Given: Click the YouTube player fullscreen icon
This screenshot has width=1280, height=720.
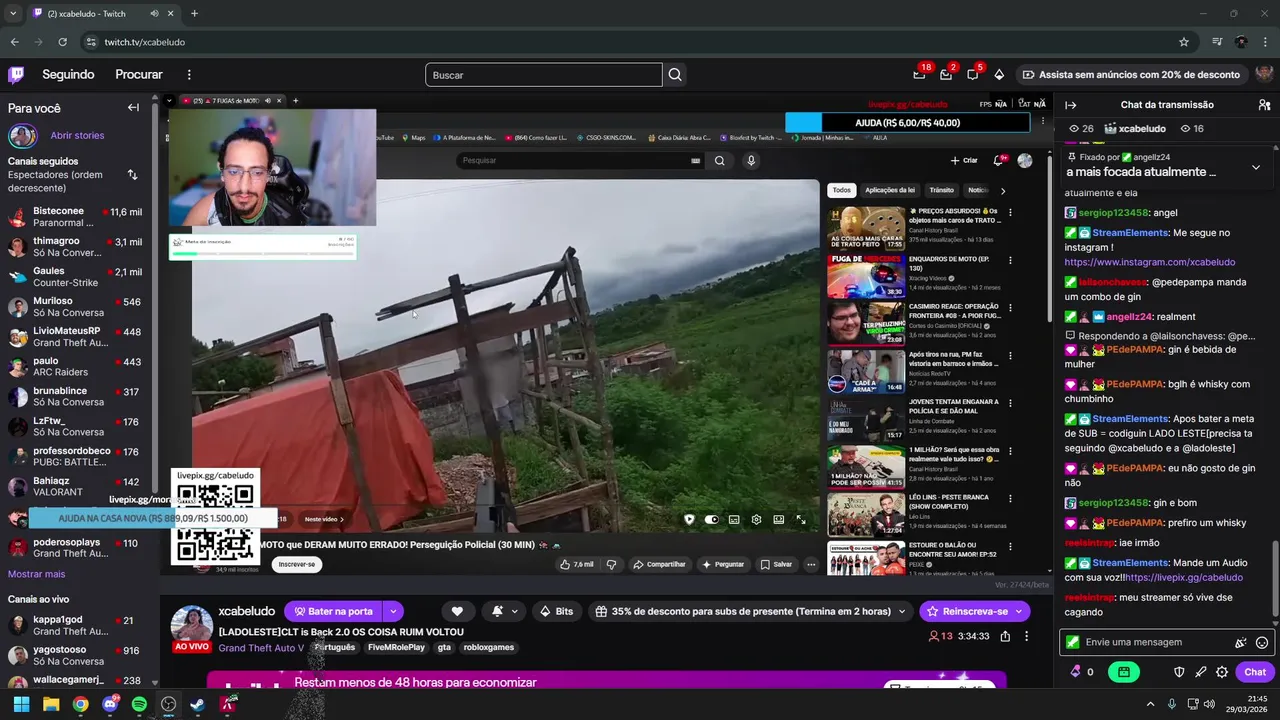Looking at the screenshot, I should 801,519.
